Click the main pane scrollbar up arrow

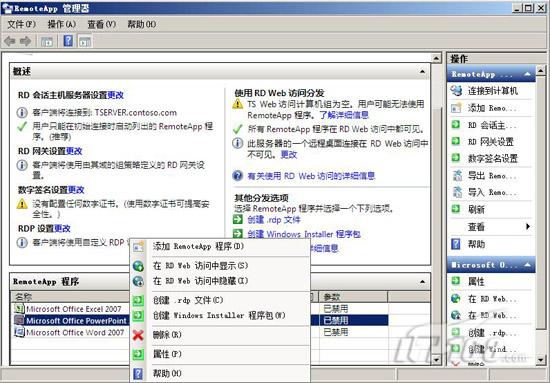[x=436, y=58]
